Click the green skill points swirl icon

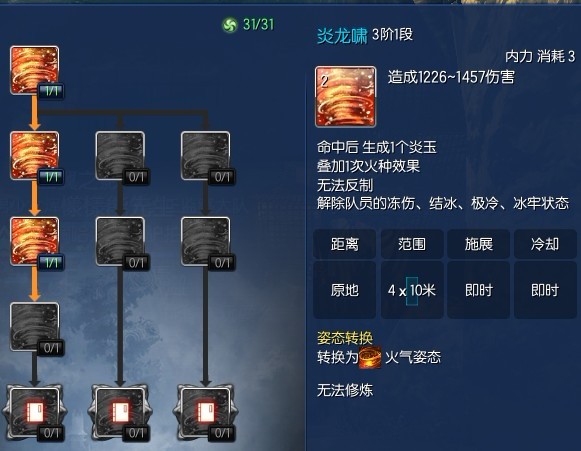[x=229, y=25]
